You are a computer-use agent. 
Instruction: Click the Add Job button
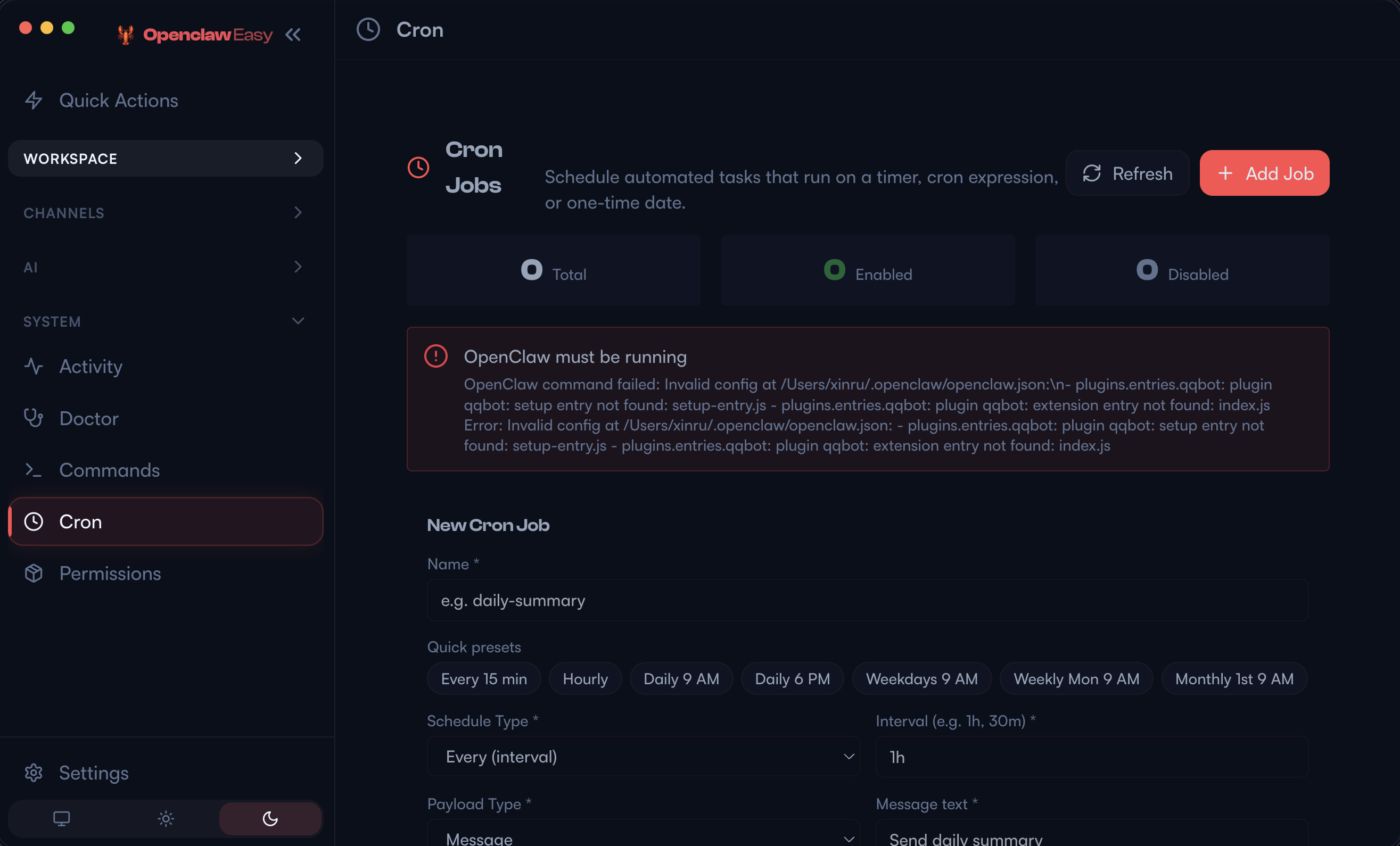(1264, 173)
